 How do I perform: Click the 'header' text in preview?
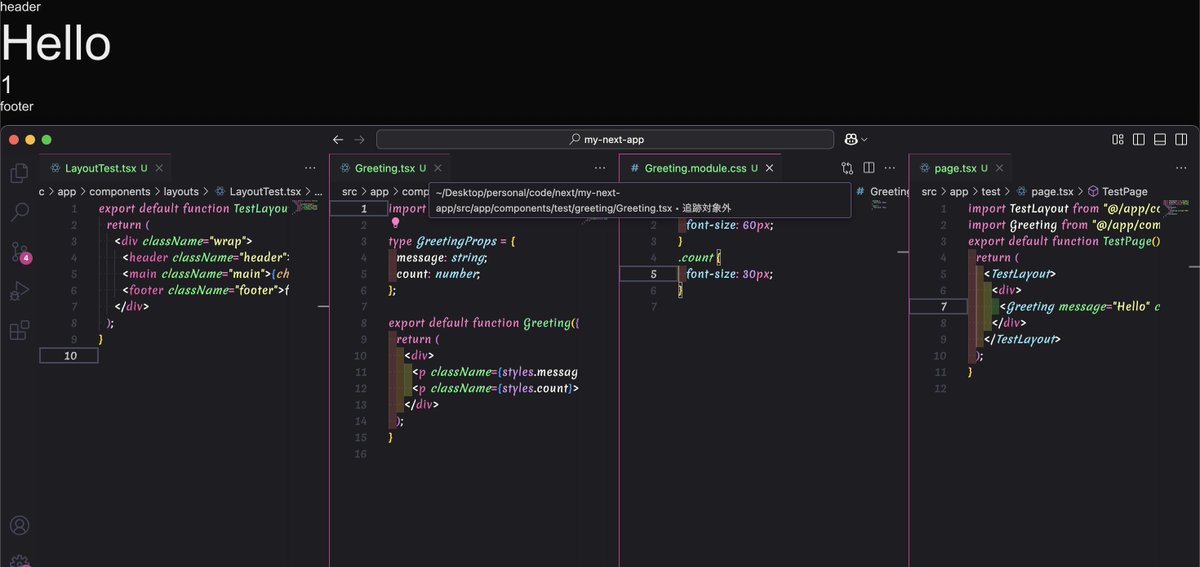pos(21,7)
